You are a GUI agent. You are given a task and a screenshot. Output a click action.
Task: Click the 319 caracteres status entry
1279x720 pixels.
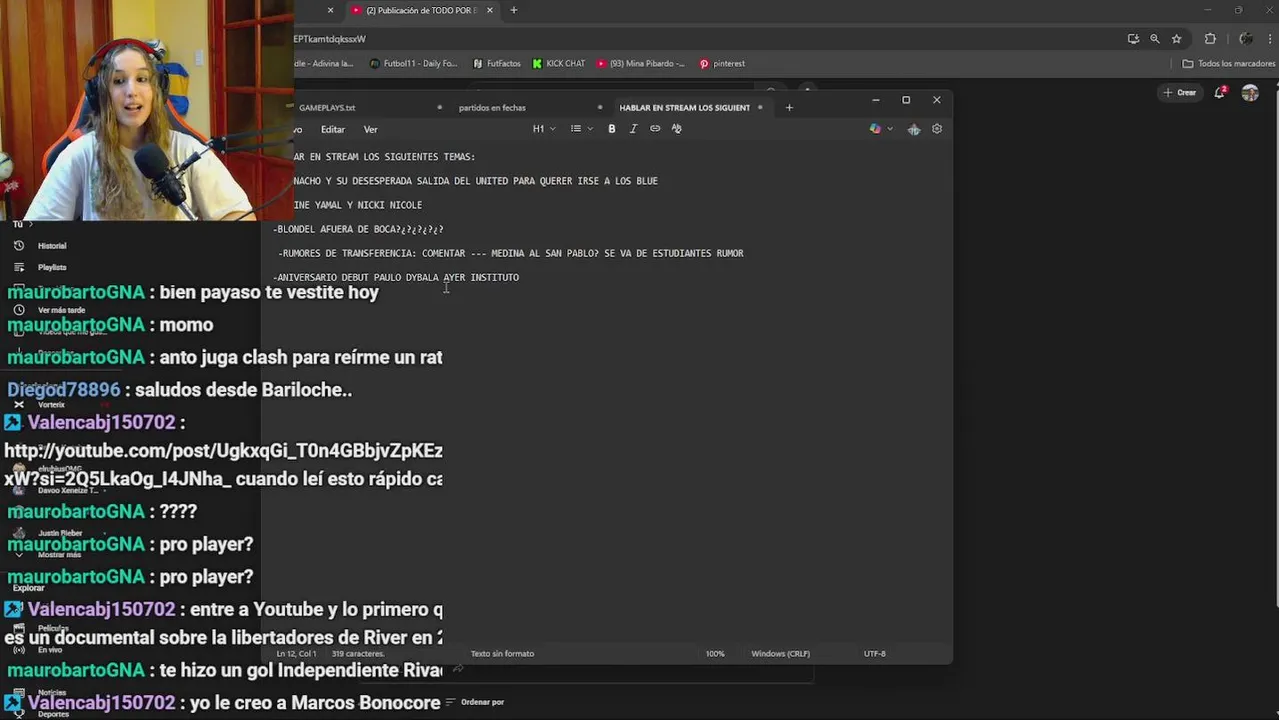357,654
